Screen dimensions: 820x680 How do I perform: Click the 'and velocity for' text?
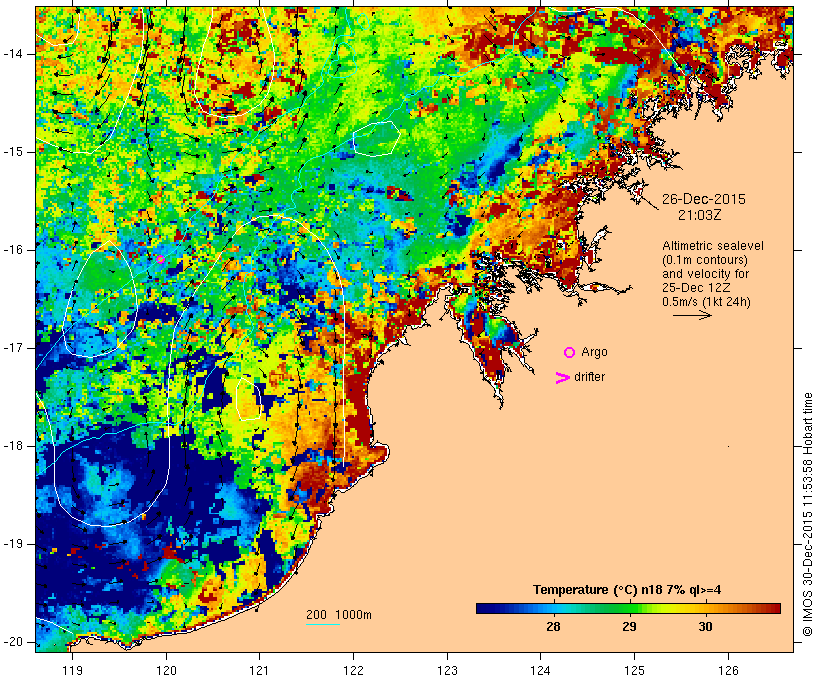coord(705,274)
